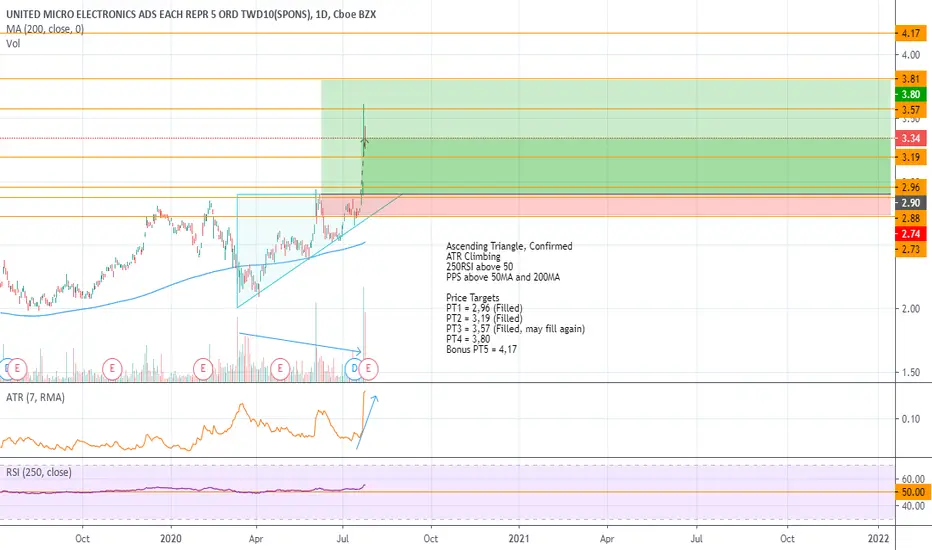Click the orange 3.57 price label
Image resolution: width=932 pixels, height=550 pixels.
911,109
